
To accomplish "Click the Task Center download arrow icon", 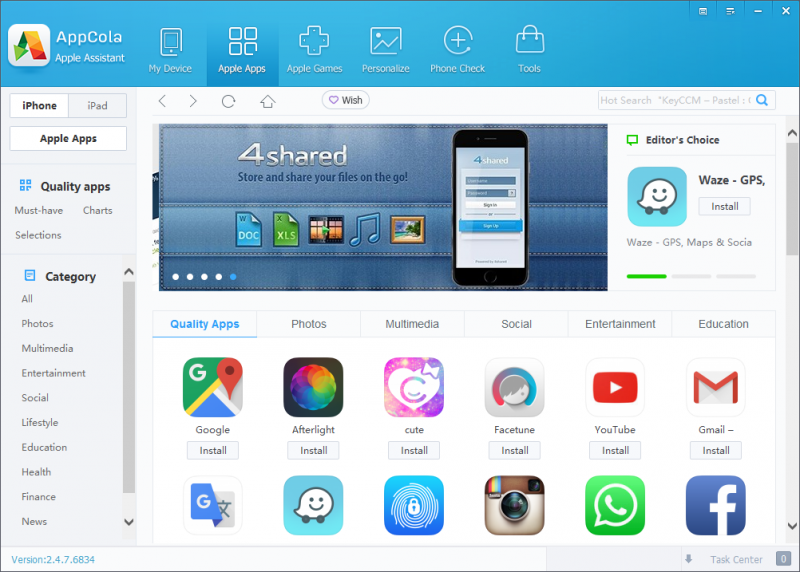I will click(689, 559).
